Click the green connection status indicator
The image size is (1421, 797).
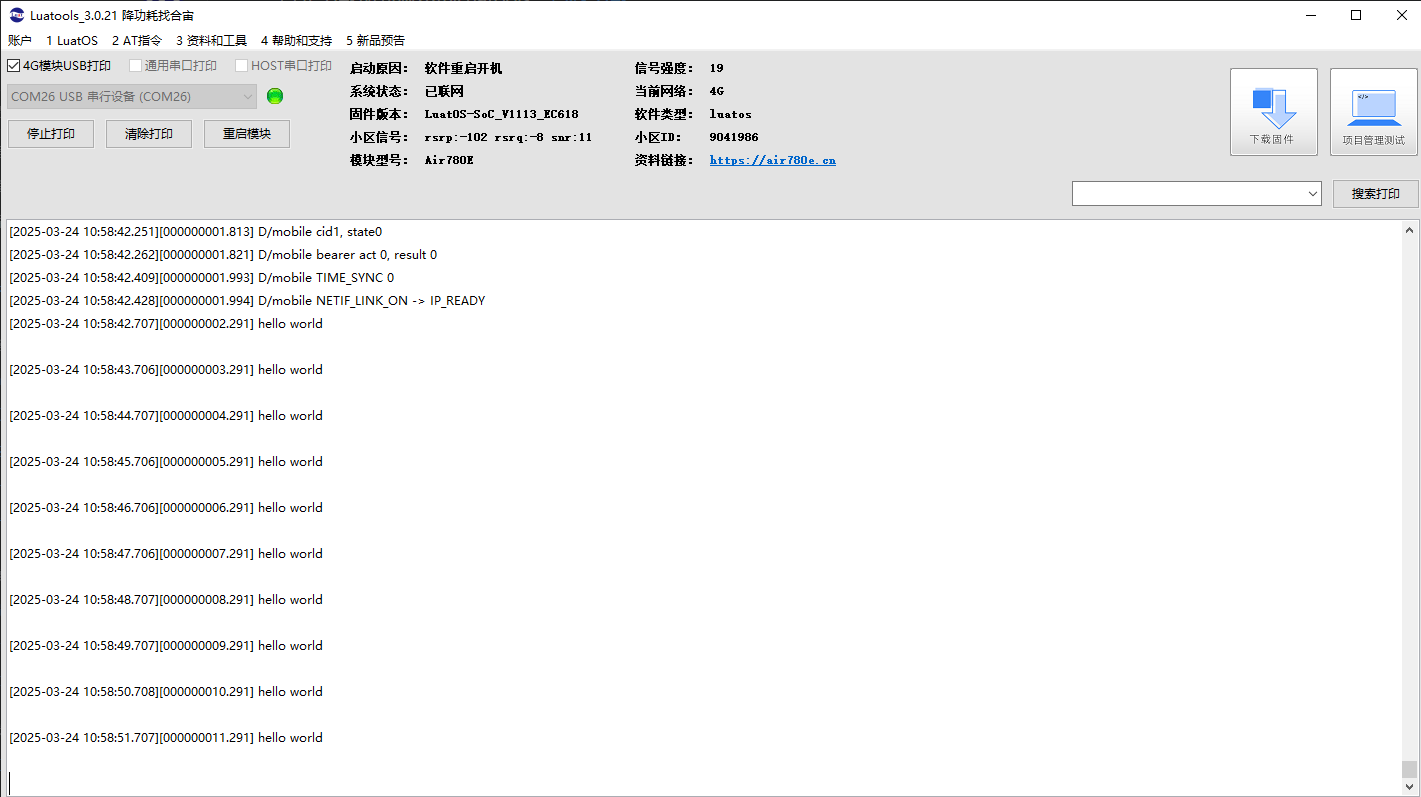tap(275, 96)
